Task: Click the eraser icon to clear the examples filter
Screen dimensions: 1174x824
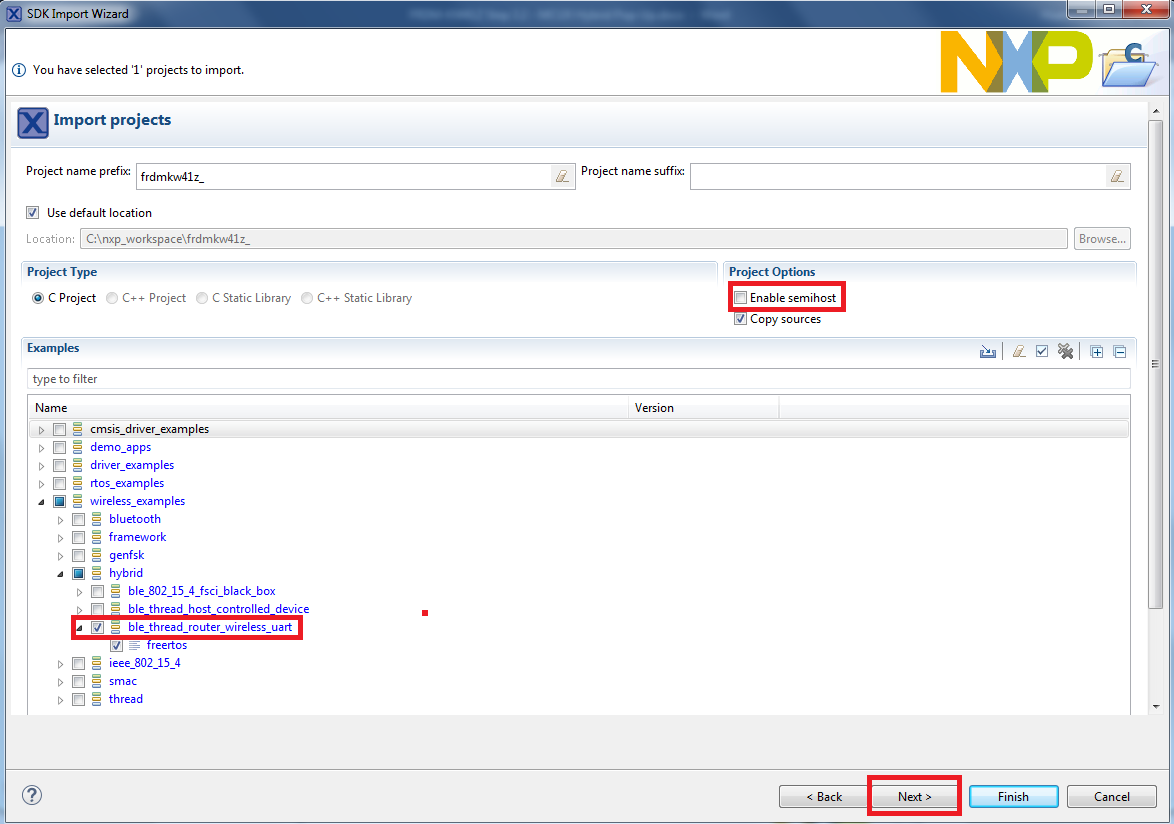Action: (x=1019, y=351)
